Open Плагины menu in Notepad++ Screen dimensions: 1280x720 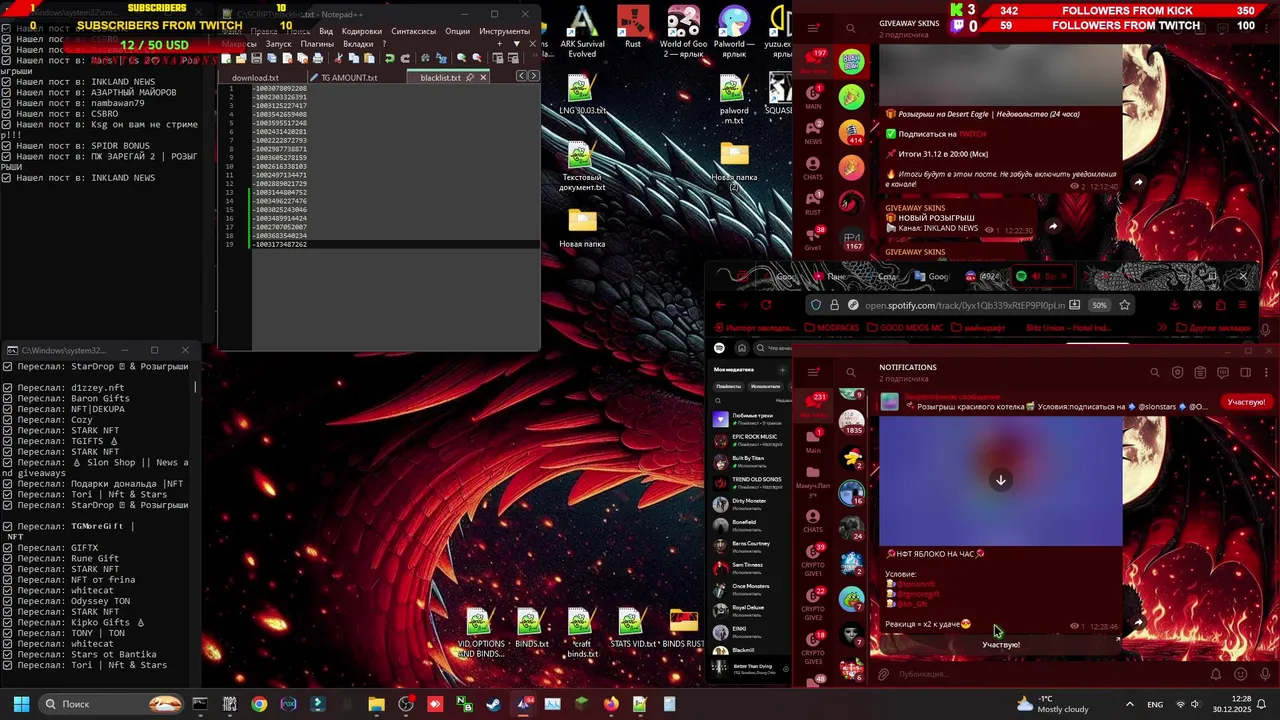[317, 44]
